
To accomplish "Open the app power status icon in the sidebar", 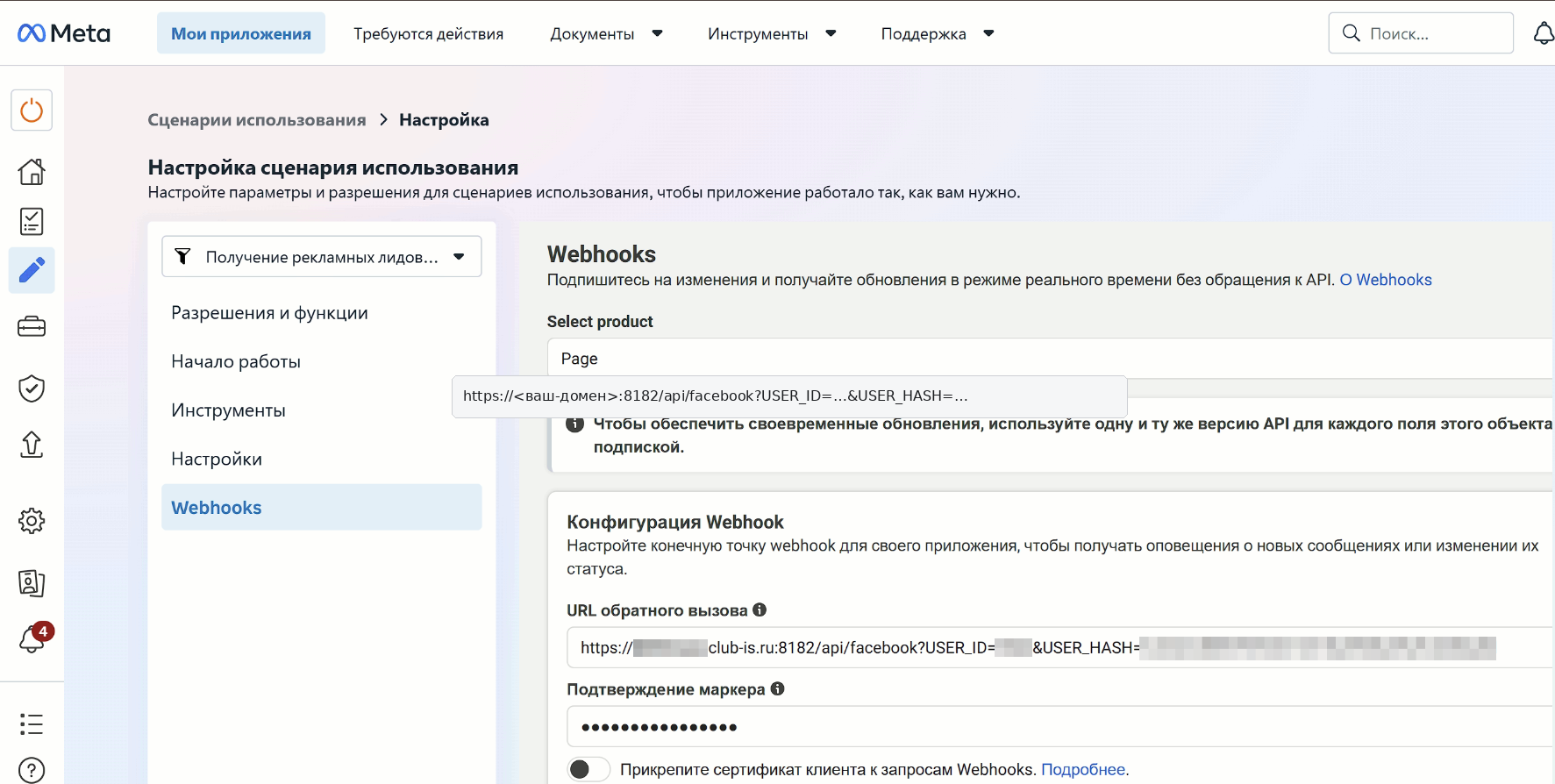I will (32, 110).
